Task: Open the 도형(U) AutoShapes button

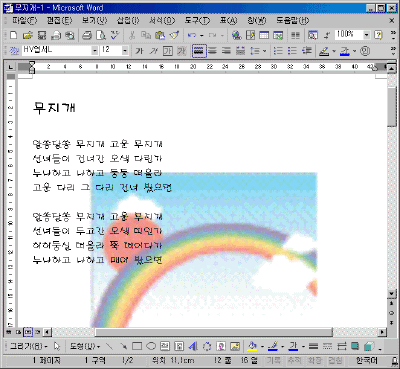Action: click(x=85, y=346)
